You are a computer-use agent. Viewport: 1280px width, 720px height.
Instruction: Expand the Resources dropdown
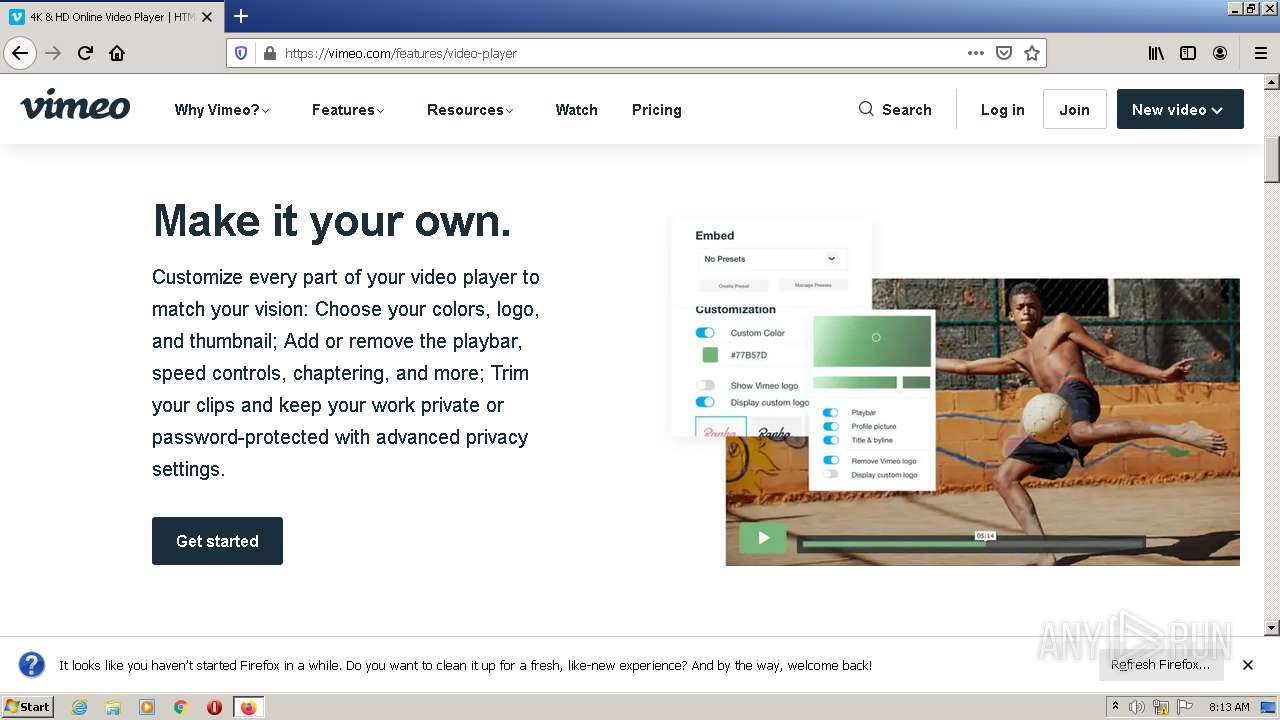pyautogui.click(x=470, y=110)
